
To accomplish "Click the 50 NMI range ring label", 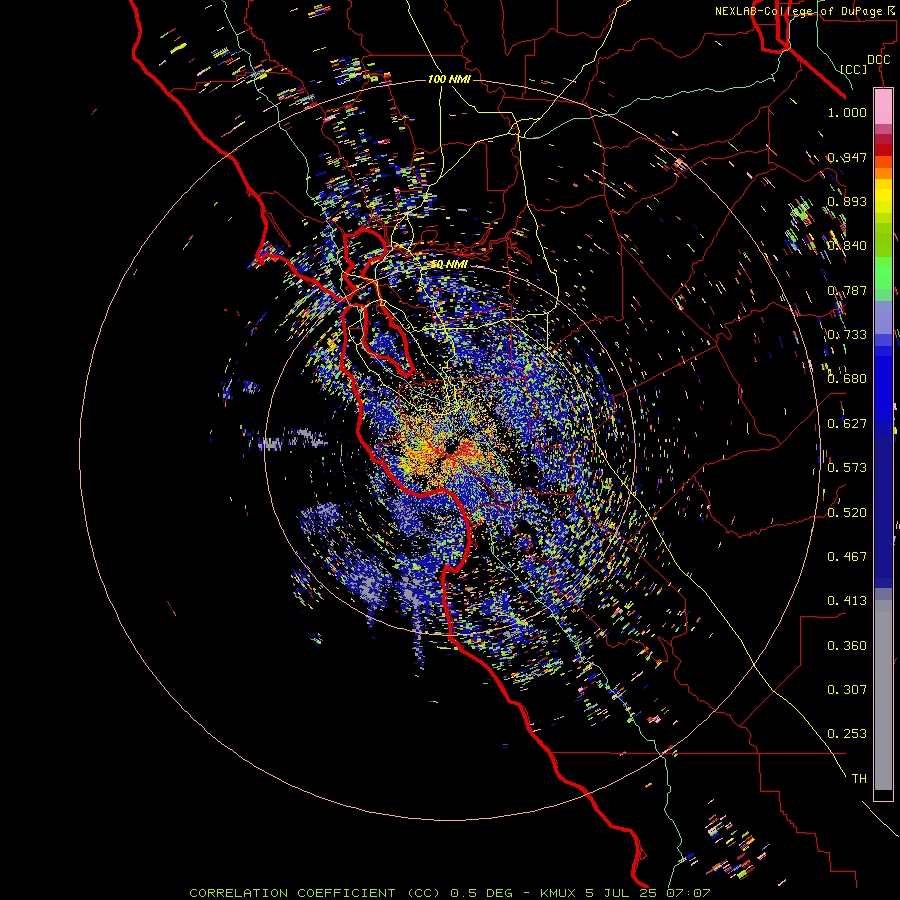I will pyautogui.click(x=449, y=264).
